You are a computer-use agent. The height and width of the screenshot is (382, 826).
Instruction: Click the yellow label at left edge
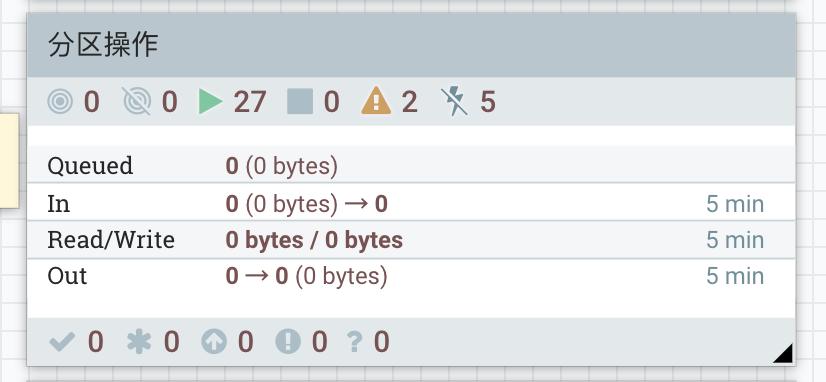tap(9, 160)
